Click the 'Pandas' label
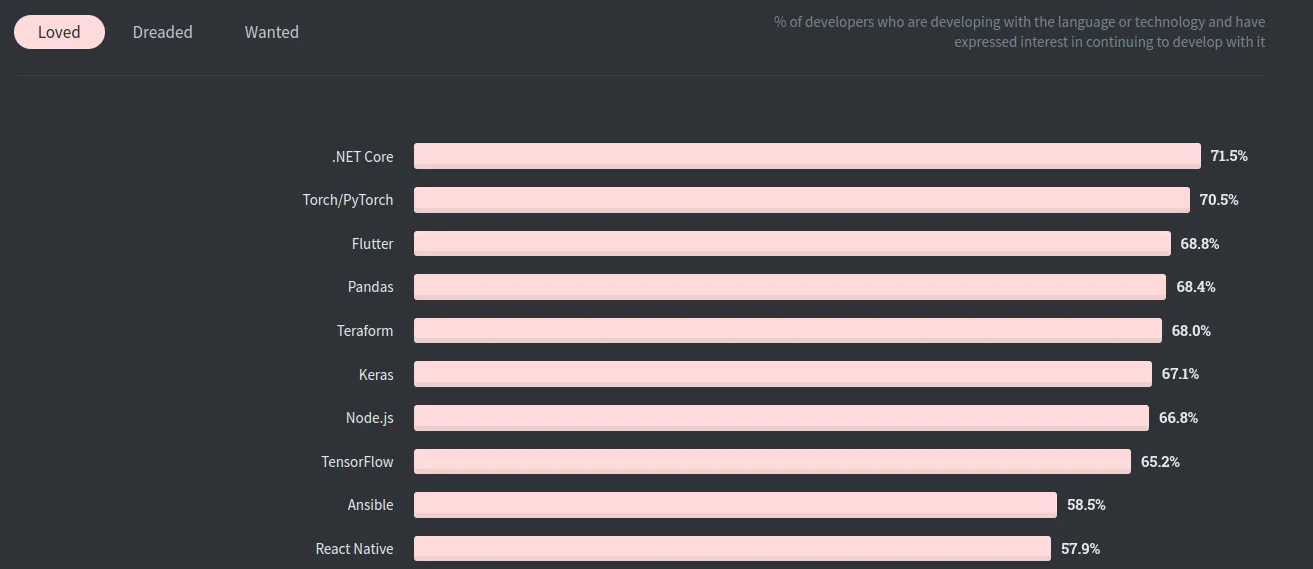The width and height of the screenshot is (1313, 569). [371, 287]
